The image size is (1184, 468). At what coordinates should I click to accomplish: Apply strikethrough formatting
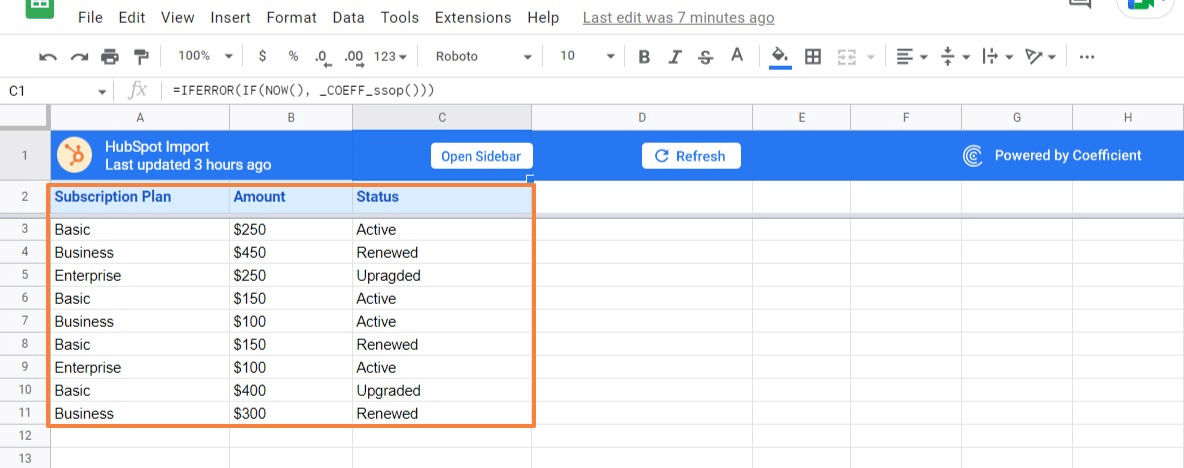[707, 57]
